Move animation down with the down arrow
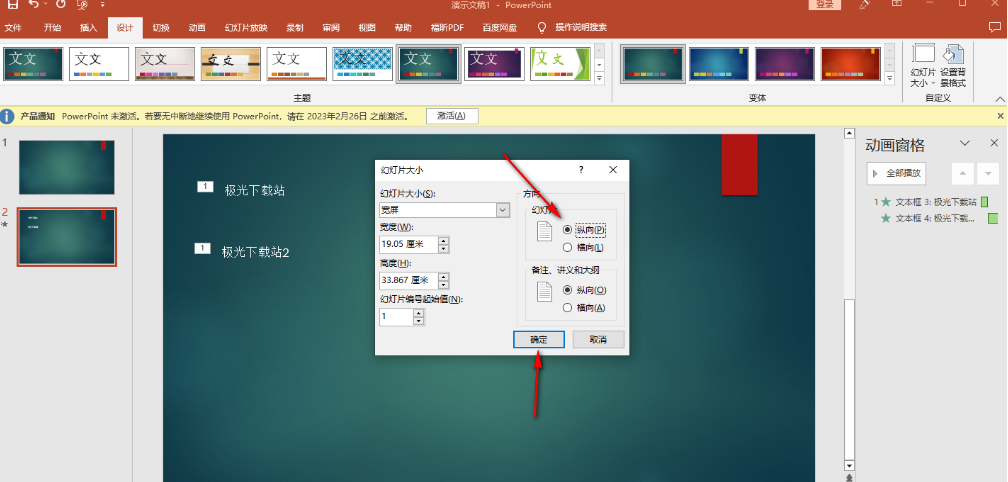Viewport: 1008px width, 482px height. [987, 174]
